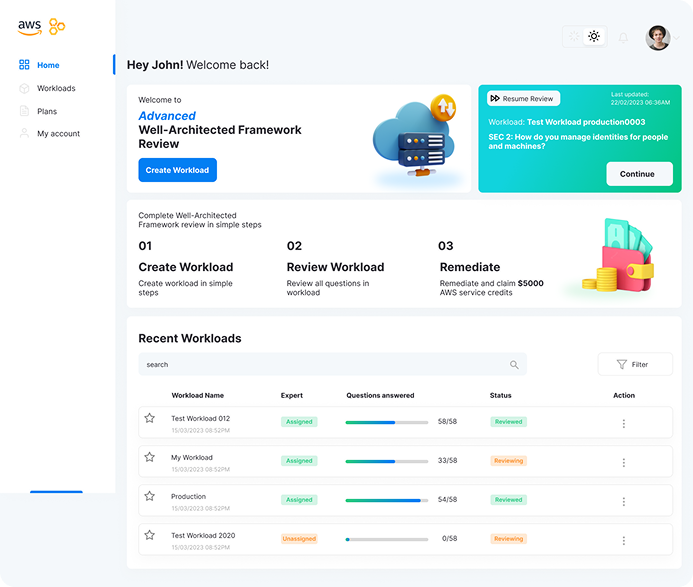Open the Filter button

pyautogui.click(x=635, y=365)
